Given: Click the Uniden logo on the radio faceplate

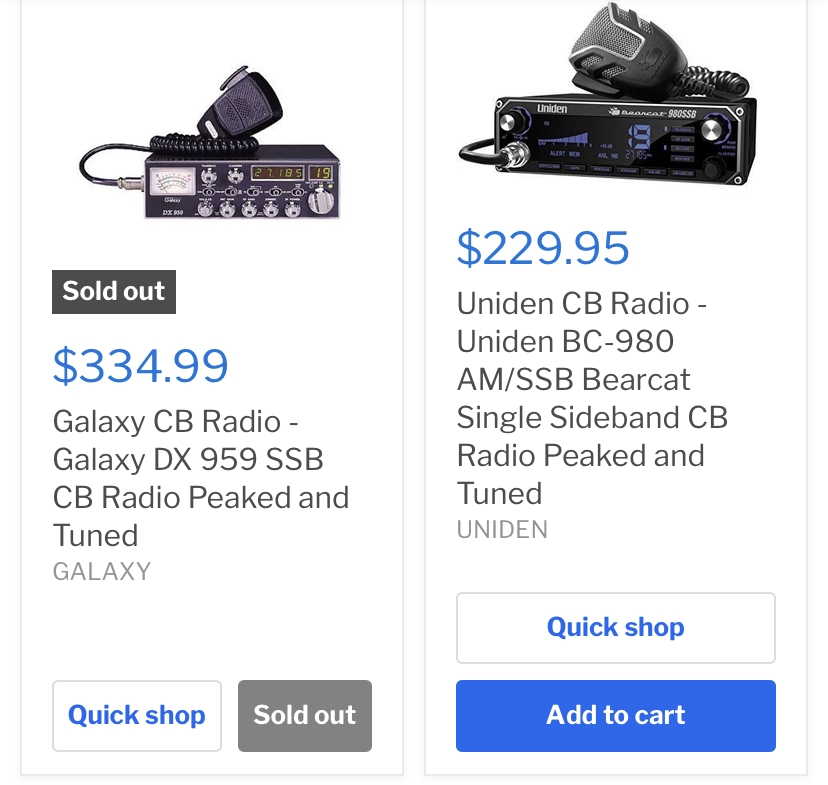Looking at the screenshot, I should 552,108.
